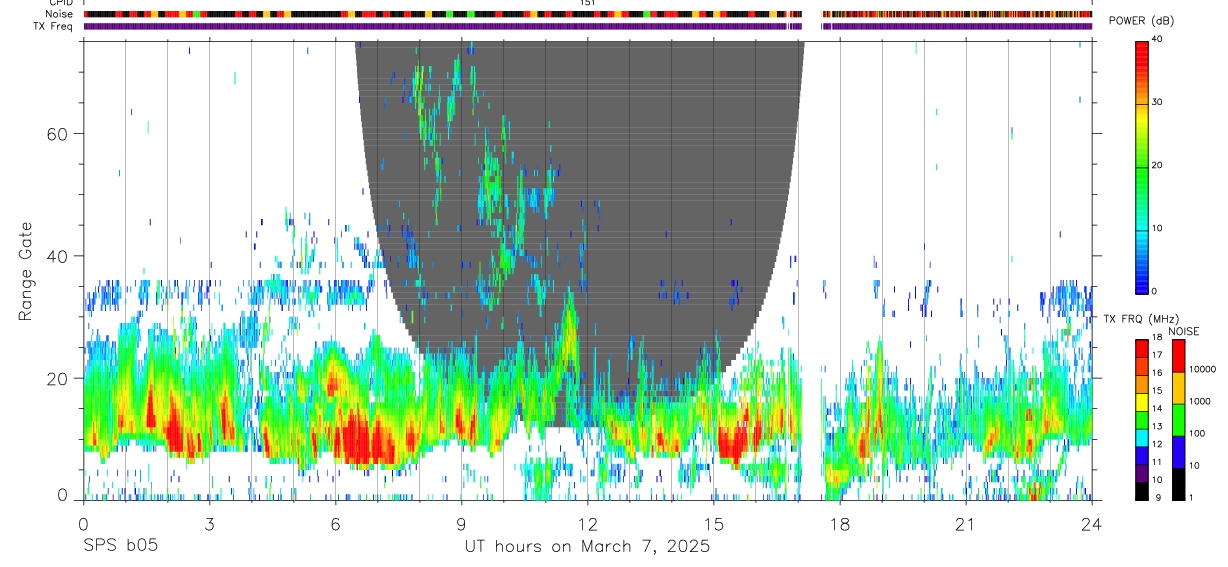Click the '9' tick on the UT hours axis
This screenshot has width=1228, height=567.
[461, 525]
